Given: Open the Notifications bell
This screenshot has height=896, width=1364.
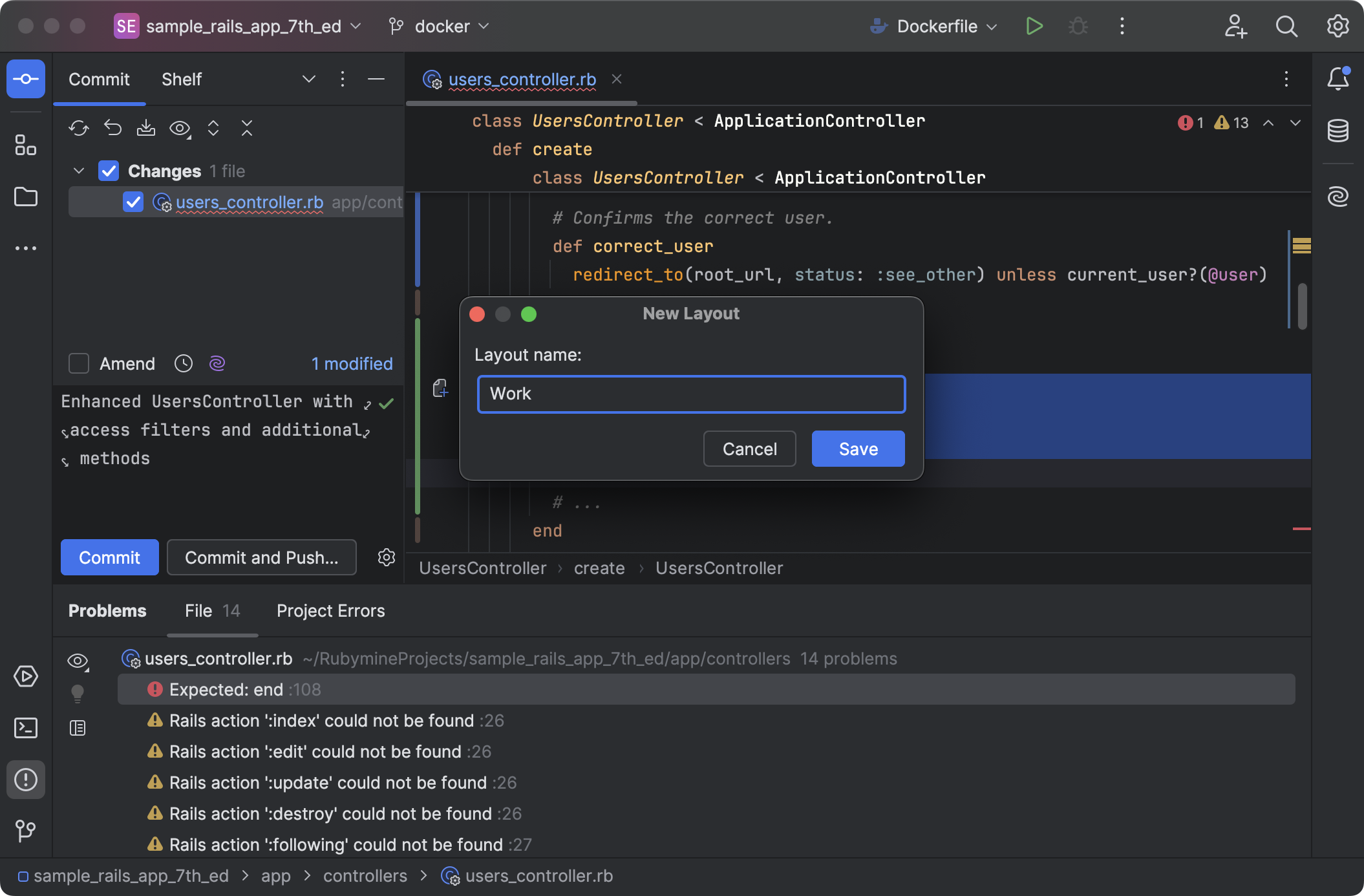Looking at the screenshot, I should click(x=1337, y=79).
